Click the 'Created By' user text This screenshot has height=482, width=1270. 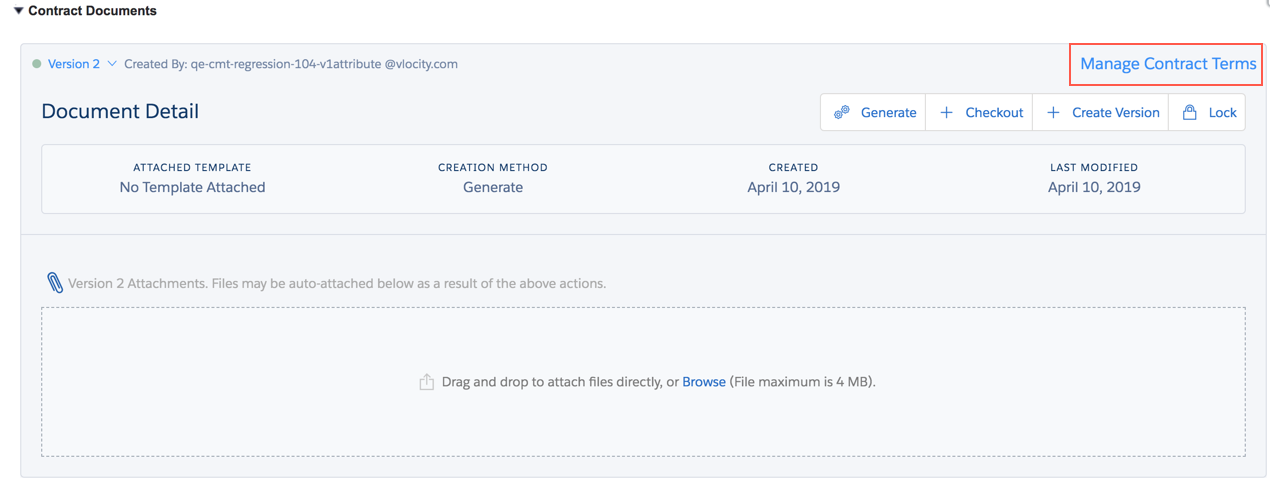[x=291, y=64]
